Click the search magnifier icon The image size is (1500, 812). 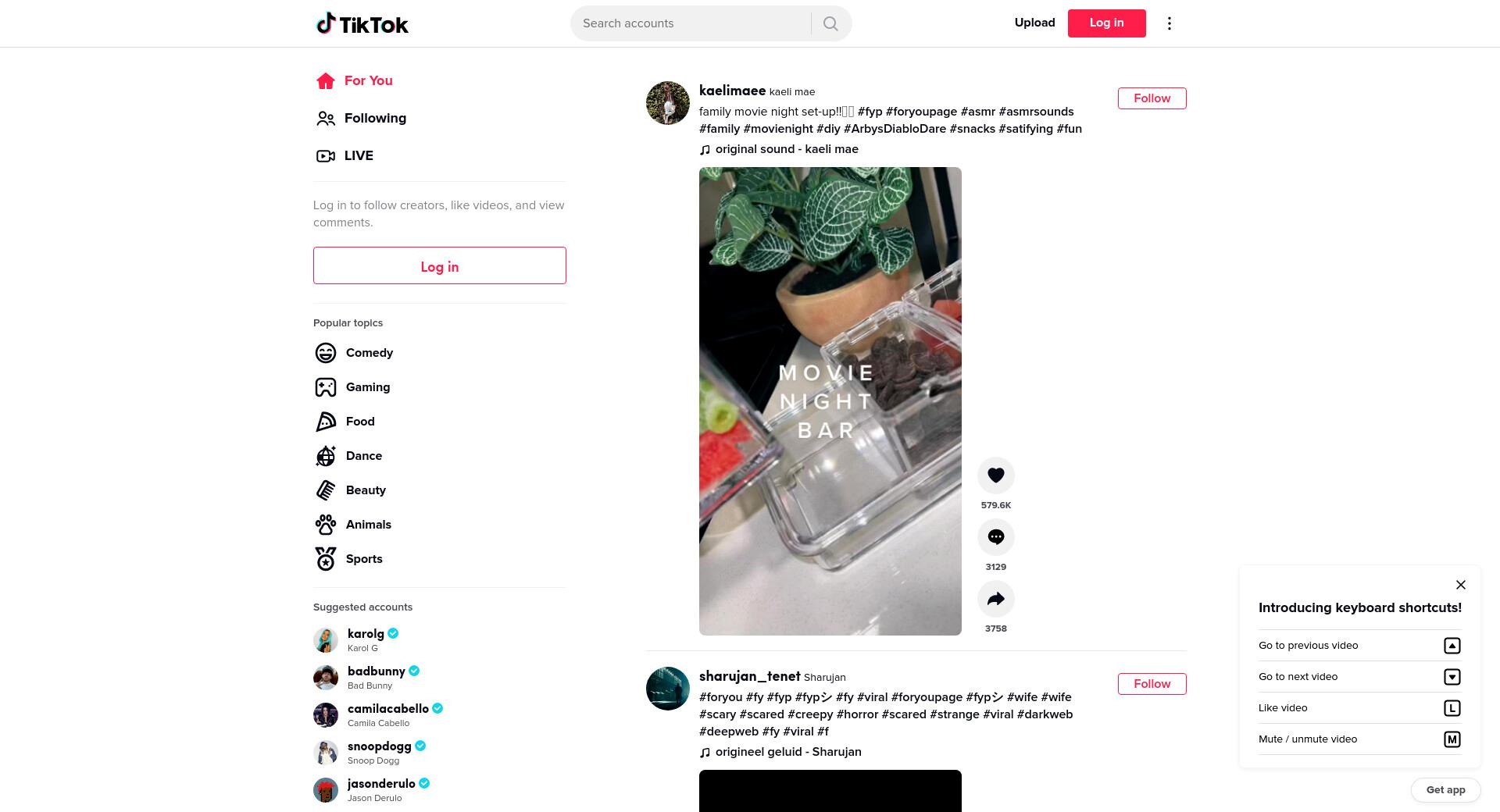click(x=830, y=23)
